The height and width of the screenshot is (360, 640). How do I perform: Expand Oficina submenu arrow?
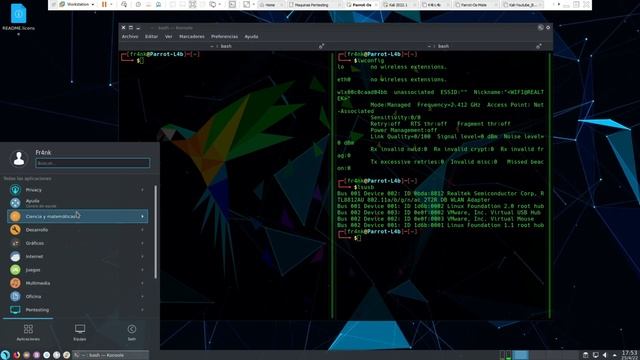[x=142, y=296]
